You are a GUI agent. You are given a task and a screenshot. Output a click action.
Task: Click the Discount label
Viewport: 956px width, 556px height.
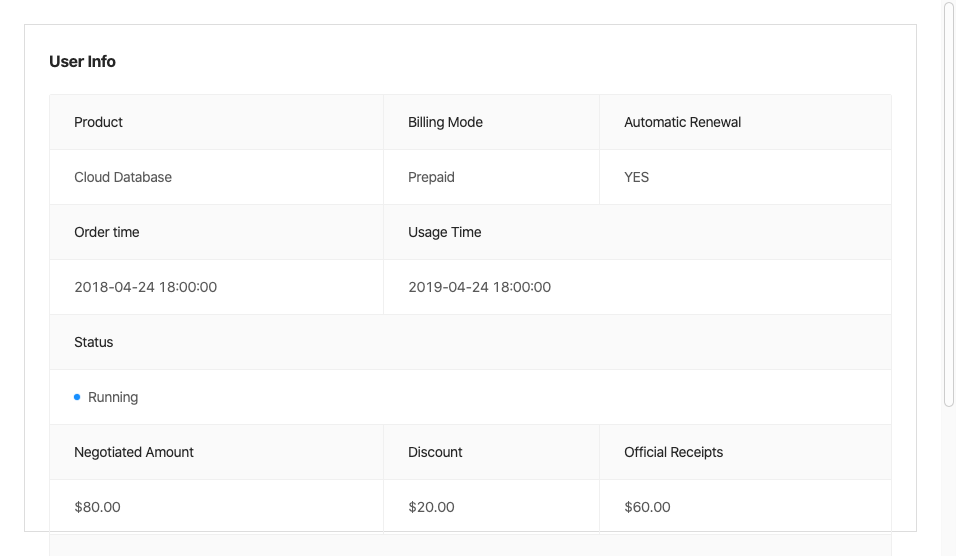(x=435, y=452)
